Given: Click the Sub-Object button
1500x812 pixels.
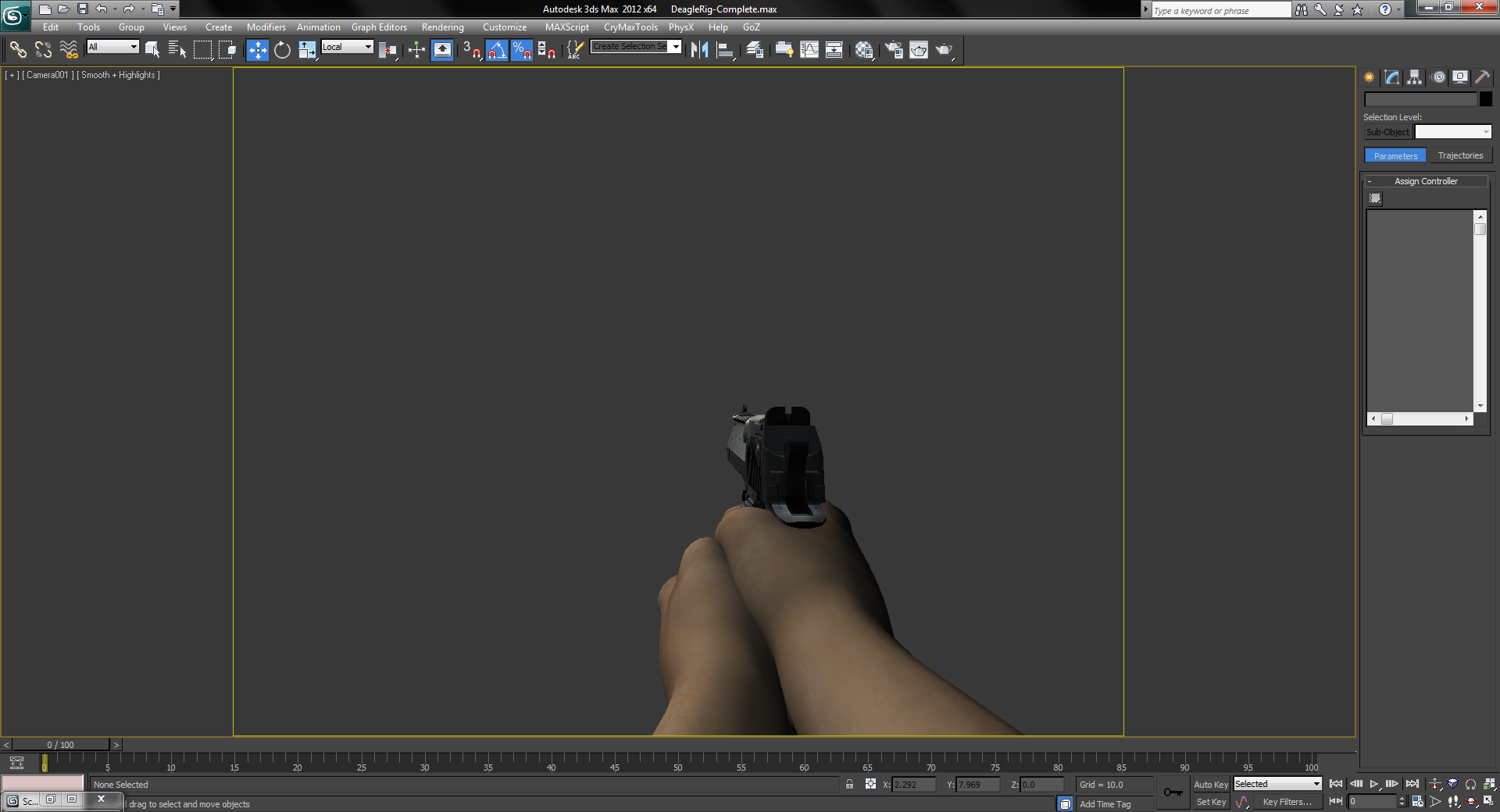Looking at the screenshot, I should pos(1387,132).
